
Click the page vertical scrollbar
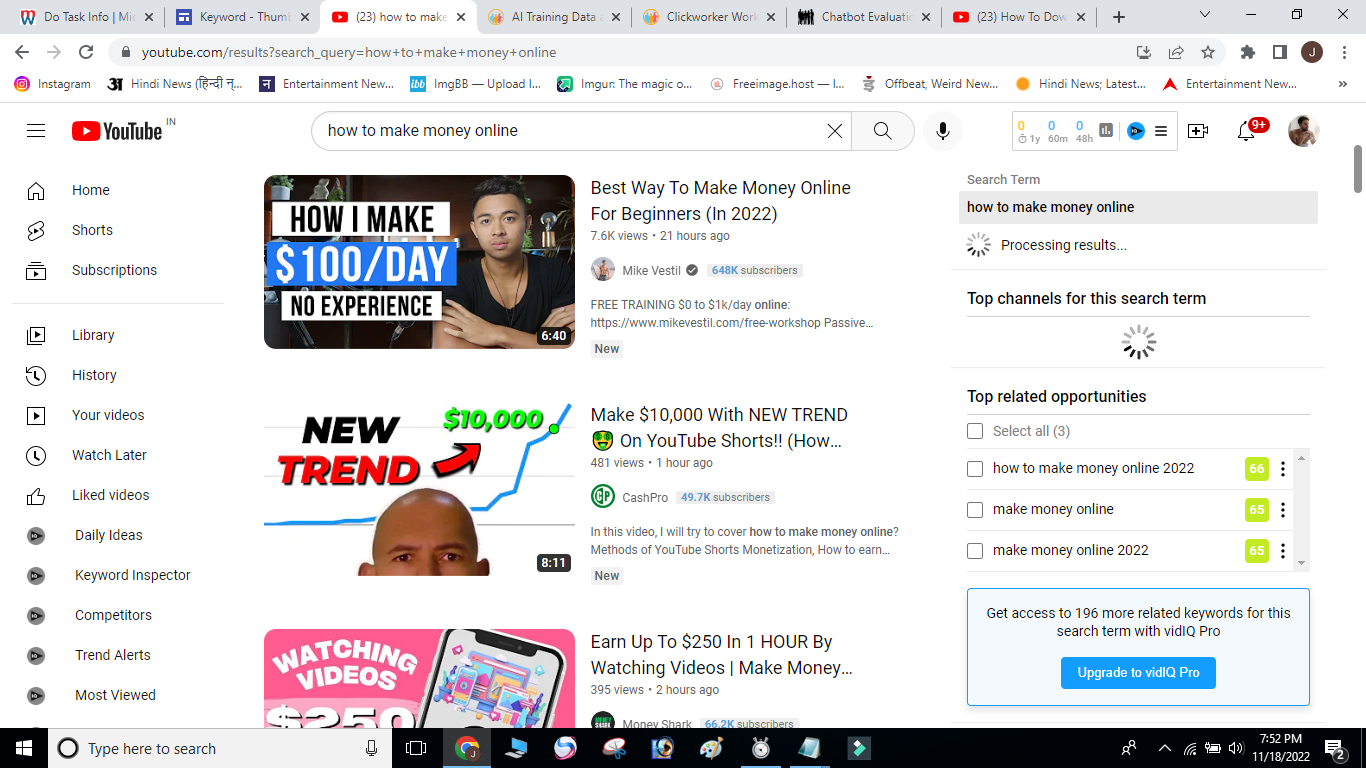1358,168
